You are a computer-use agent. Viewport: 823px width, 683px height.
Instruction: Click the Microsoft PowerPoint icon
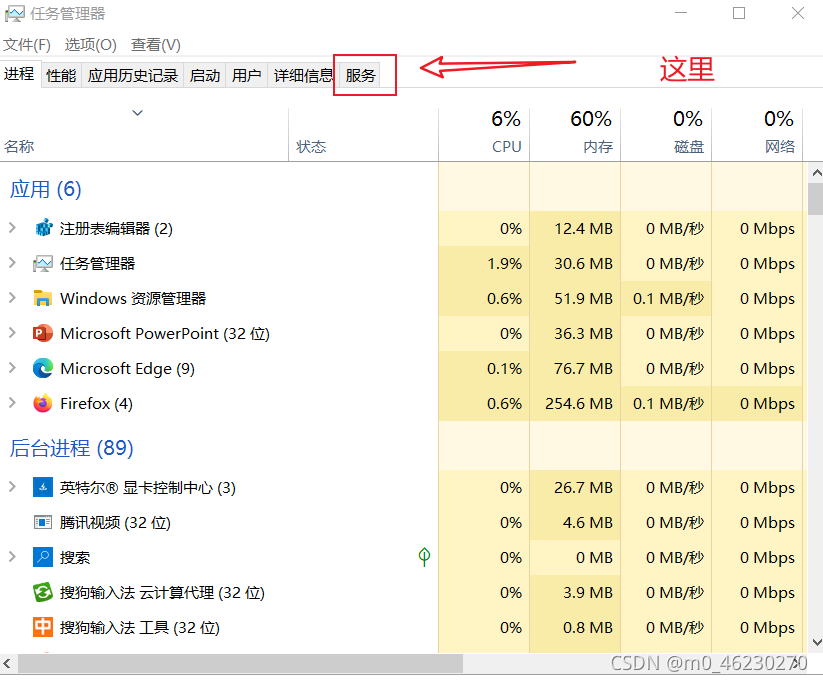pyautogui.click(x=43, y=333)
